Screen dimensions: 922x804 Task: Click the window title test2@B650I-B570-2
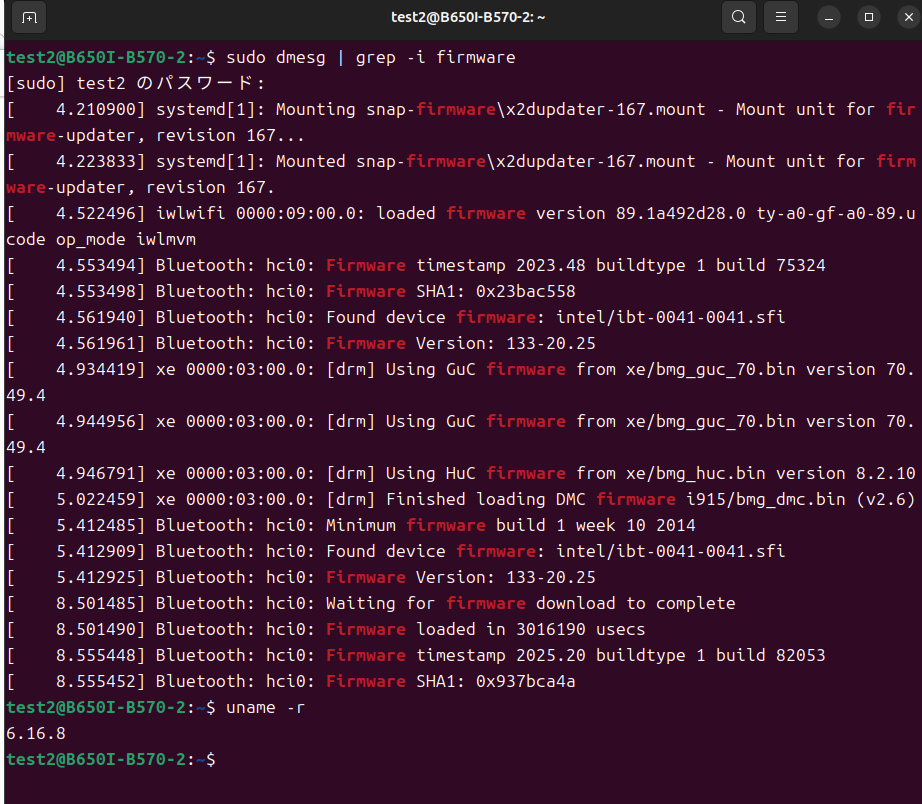(468, 17)
